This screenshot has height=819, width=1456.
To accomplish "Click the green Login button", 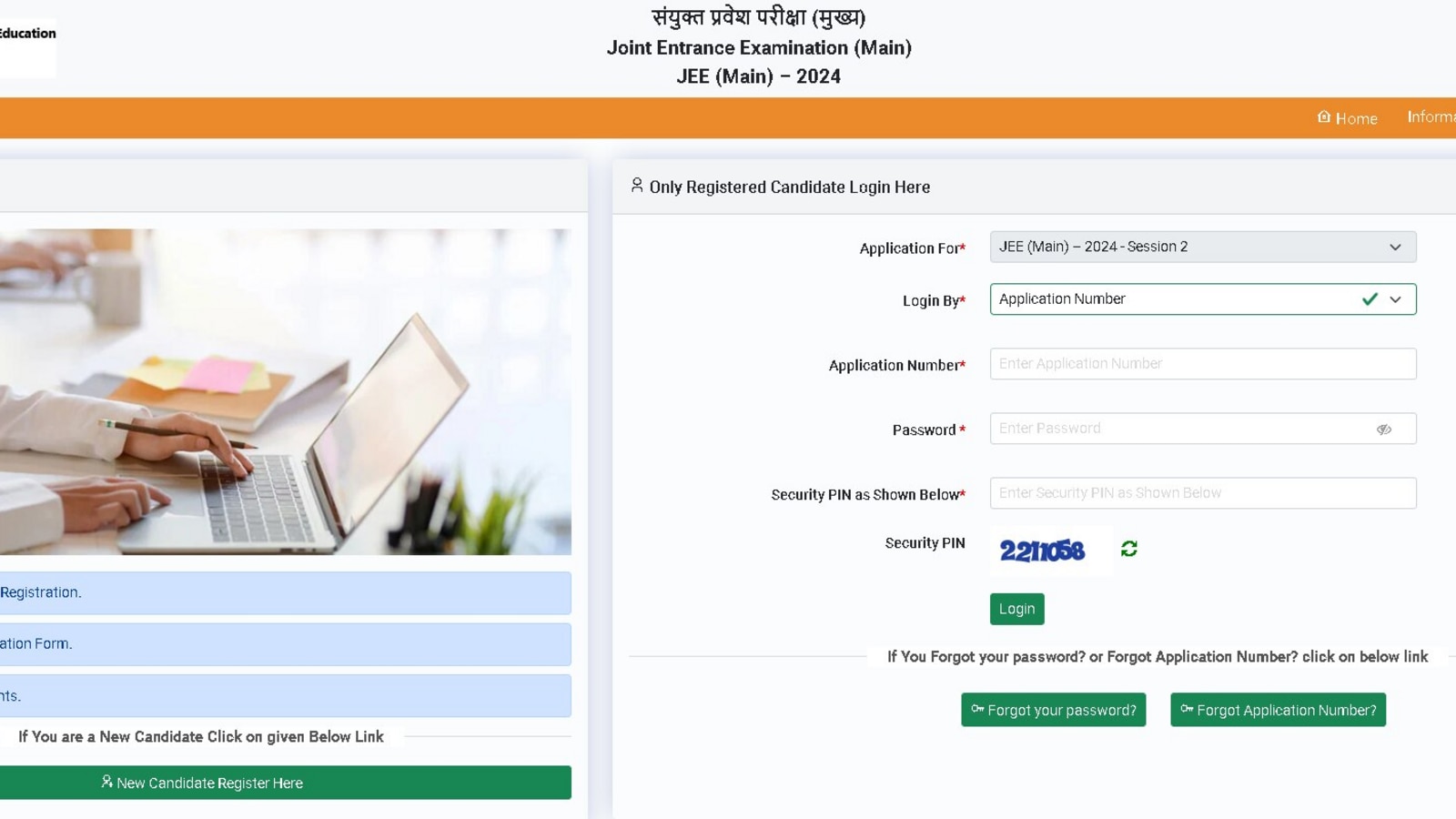I will (x=1016, y=609).
